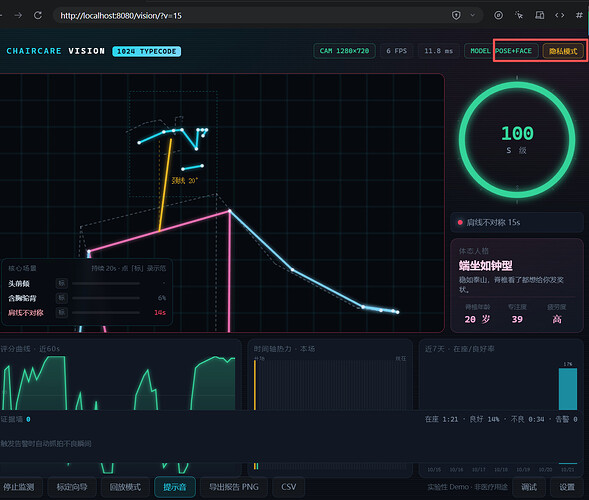The image size is (589, 500).
Task: Activate the element picker cursor icon
Action: [519, 15]
